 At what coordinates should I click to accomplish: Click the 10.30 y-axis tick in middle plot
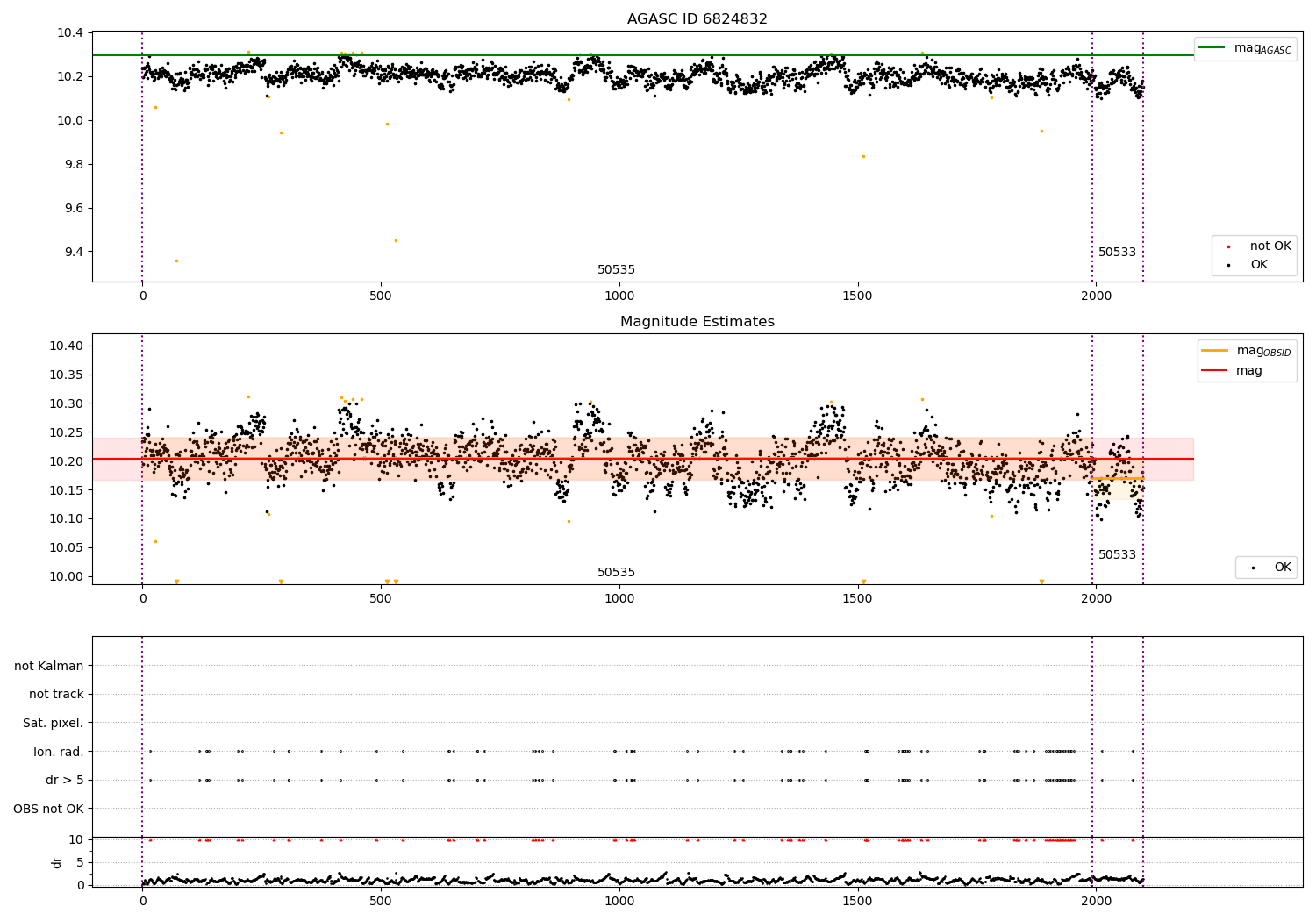click(67, 404)
